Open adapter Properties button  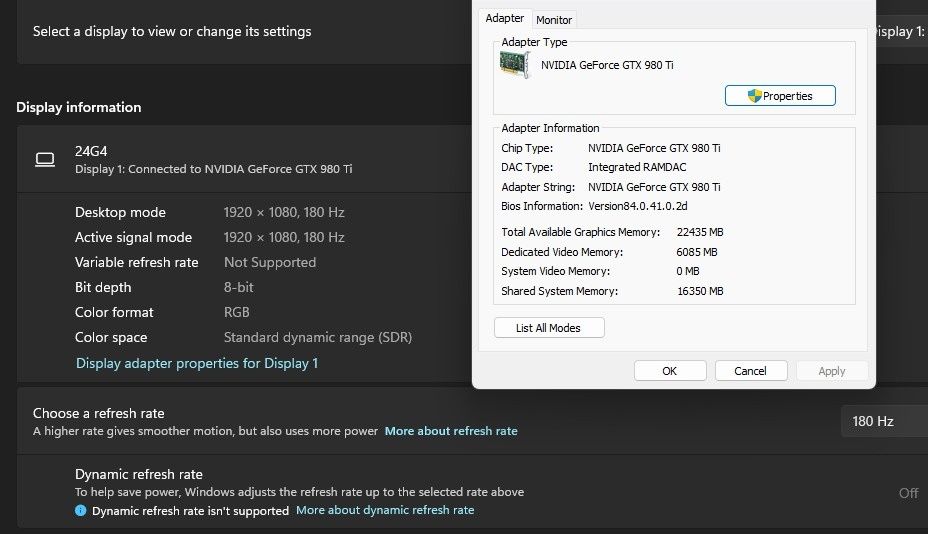(x=780, y=96)
